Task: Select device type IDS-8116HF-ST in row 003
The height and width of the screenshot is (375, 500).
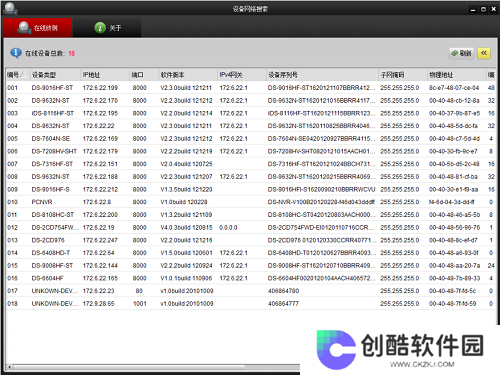Action: point(53,113)
